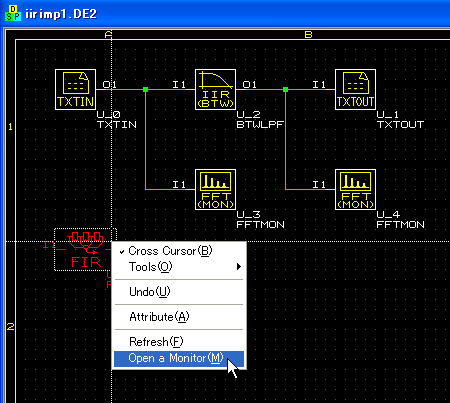The width and height of the screenshot is (450, 403).
Task: Click the green junction node before TXTOUT
Action: pos(285,89)
